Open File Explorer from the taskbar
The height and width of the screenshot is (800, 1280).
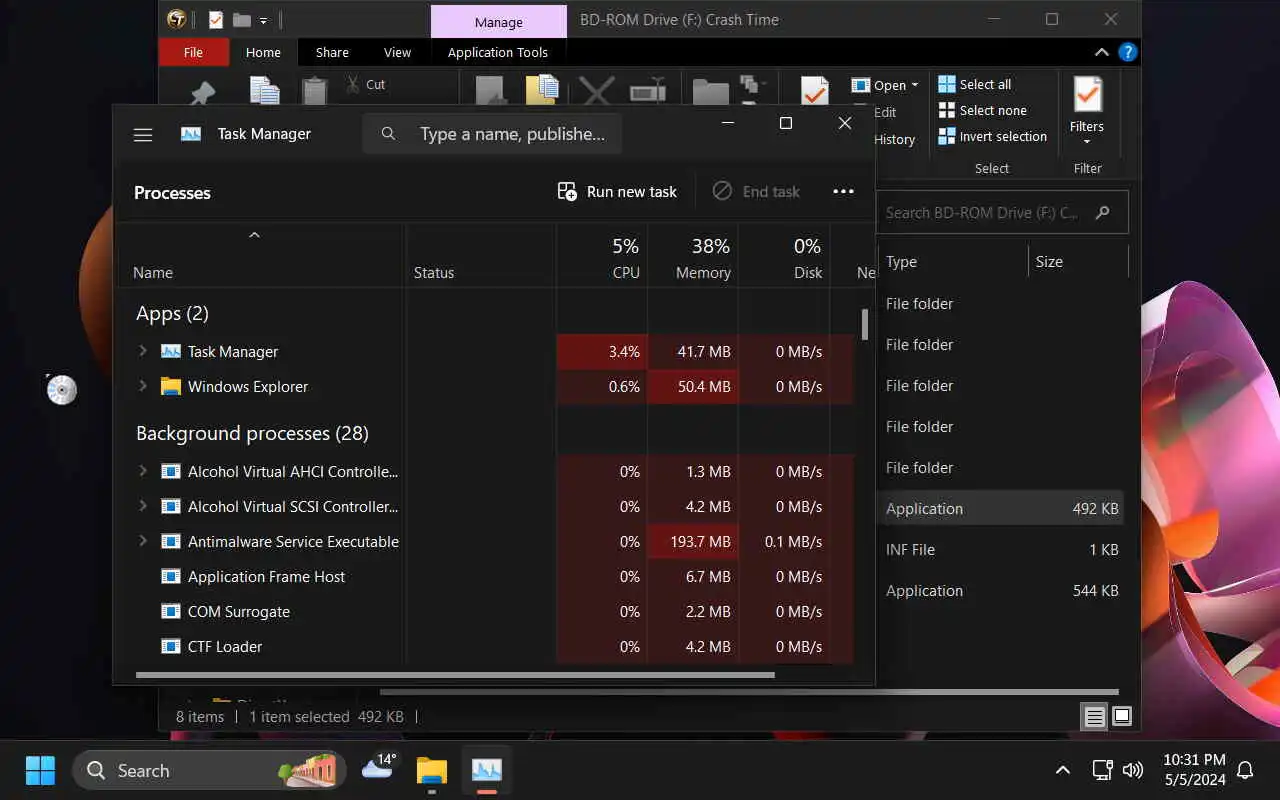[x=432, y=770]
